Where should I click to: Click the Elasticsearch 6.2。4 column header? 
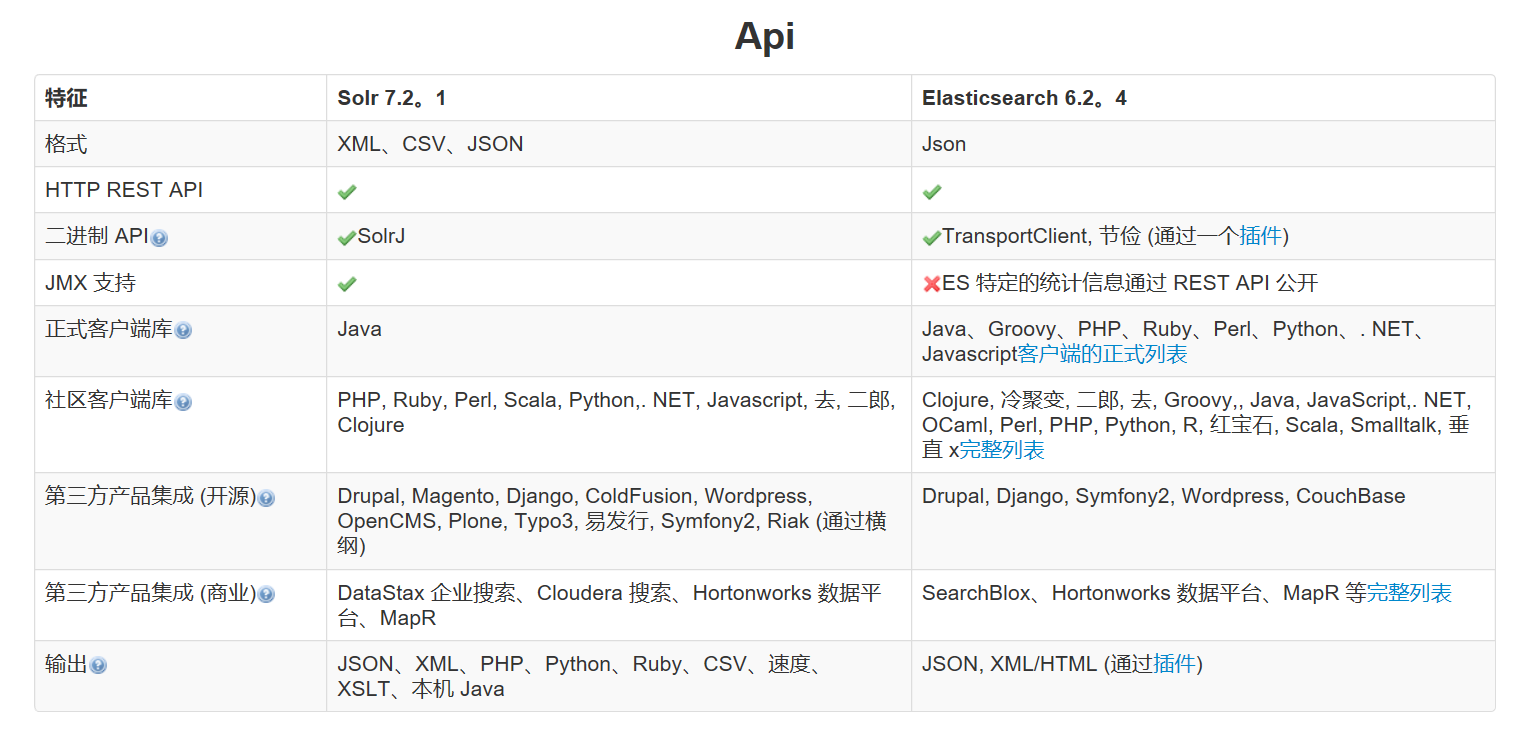click(1024, 98)
